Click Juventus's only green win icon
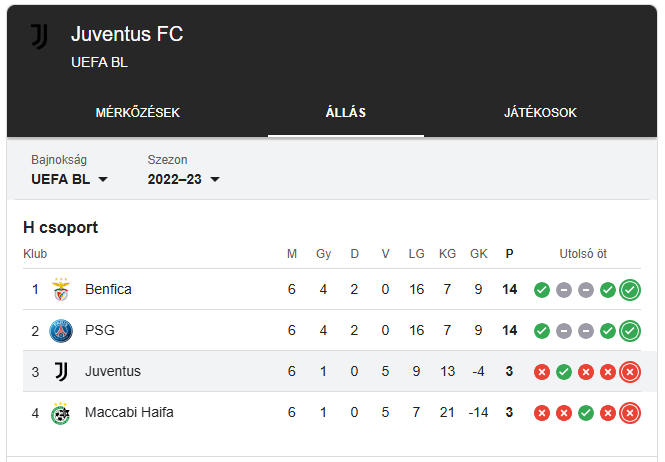The width and height of the screenshot is (665, 462). point(564,372)
